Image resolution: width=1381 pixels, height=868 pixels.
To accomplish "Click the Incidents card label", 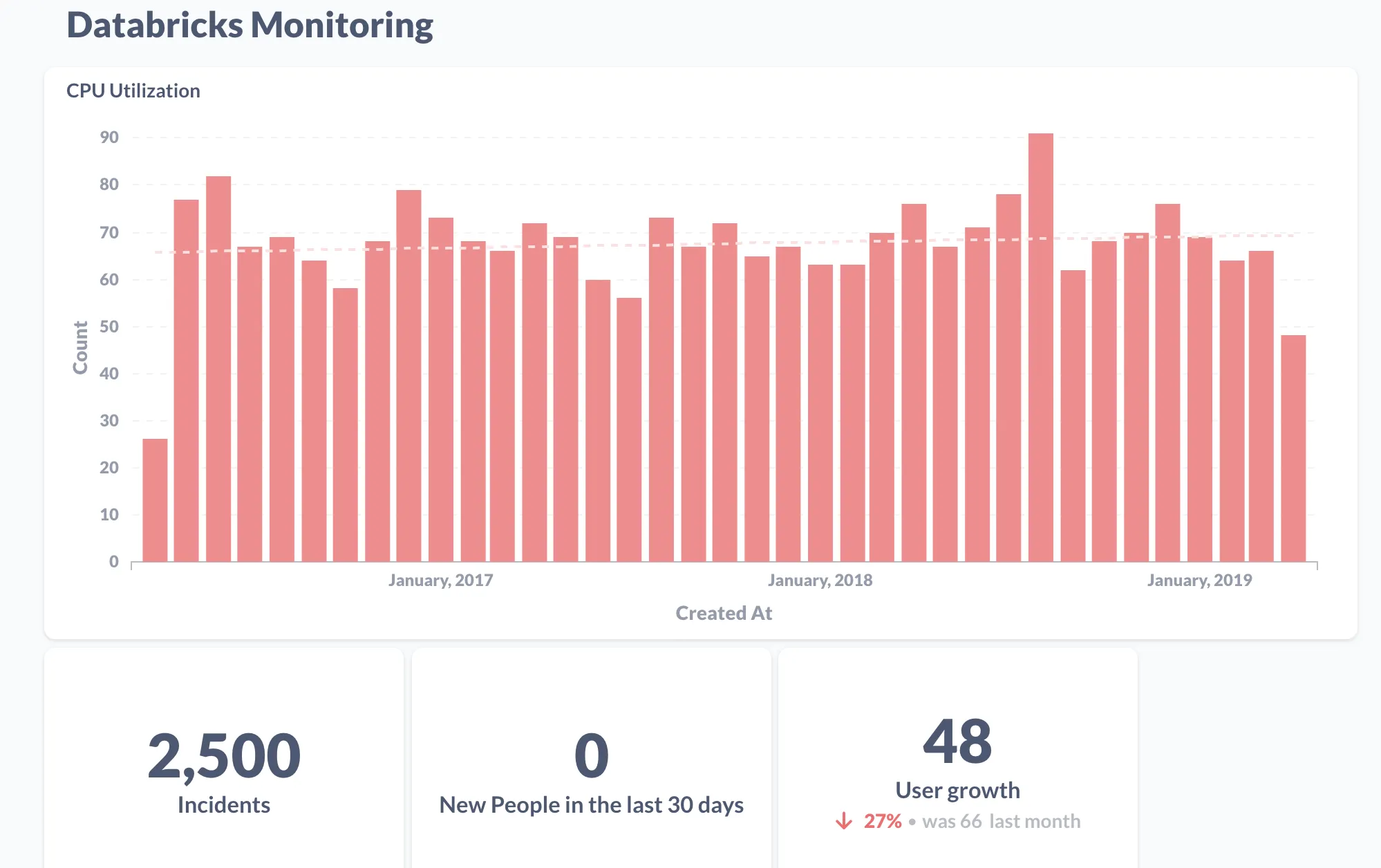I will (224, 804).
